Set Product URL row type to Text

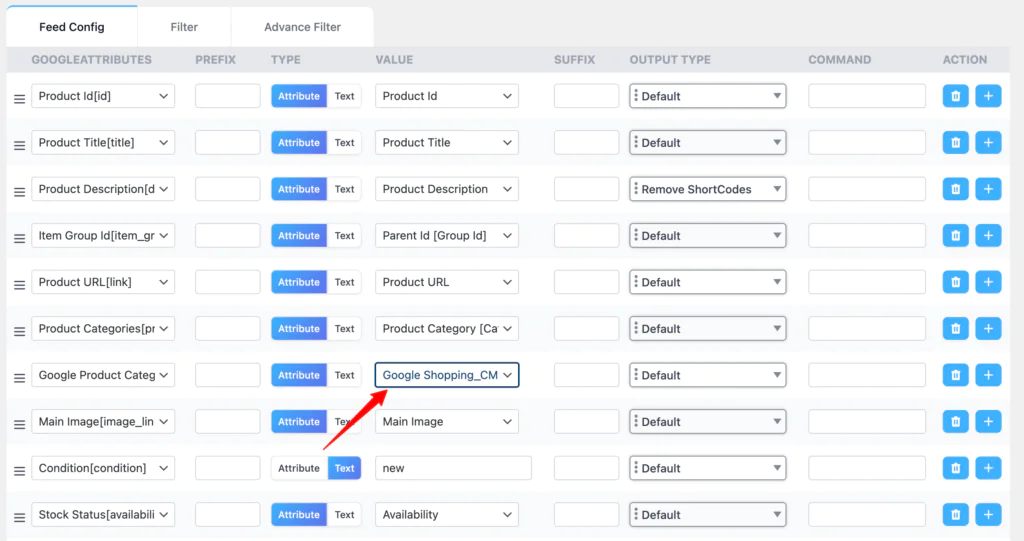click(x=344, y=282)
